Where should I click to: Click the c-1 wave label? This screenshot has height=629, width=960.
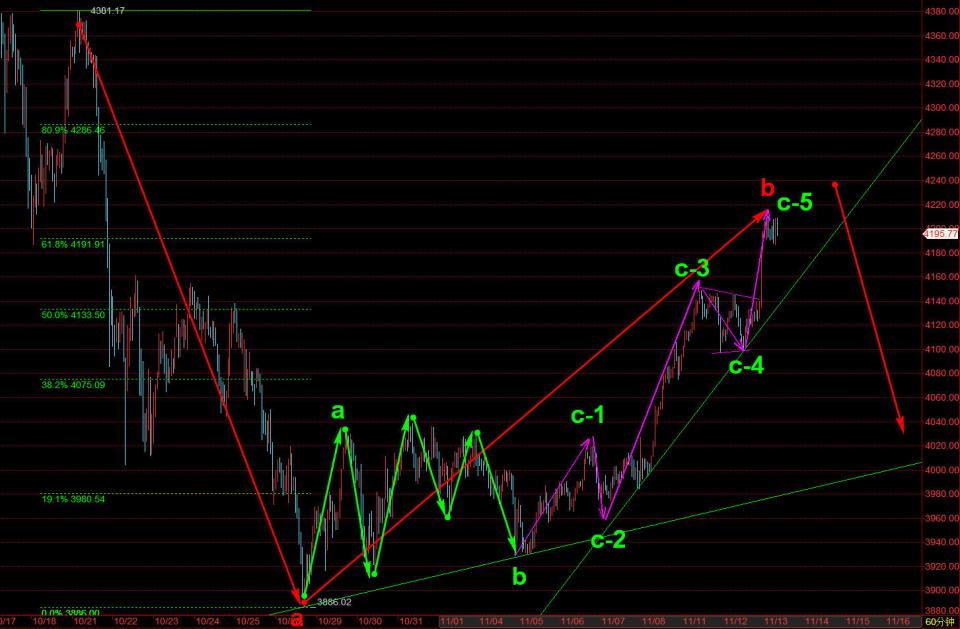point(588,415)
